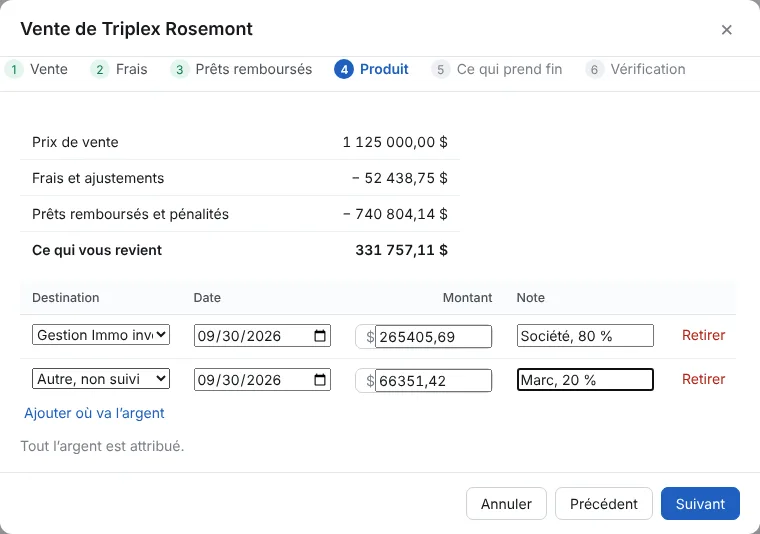Remove the Société, 80 % row
The image size is (760, 534).
(703, 335)
